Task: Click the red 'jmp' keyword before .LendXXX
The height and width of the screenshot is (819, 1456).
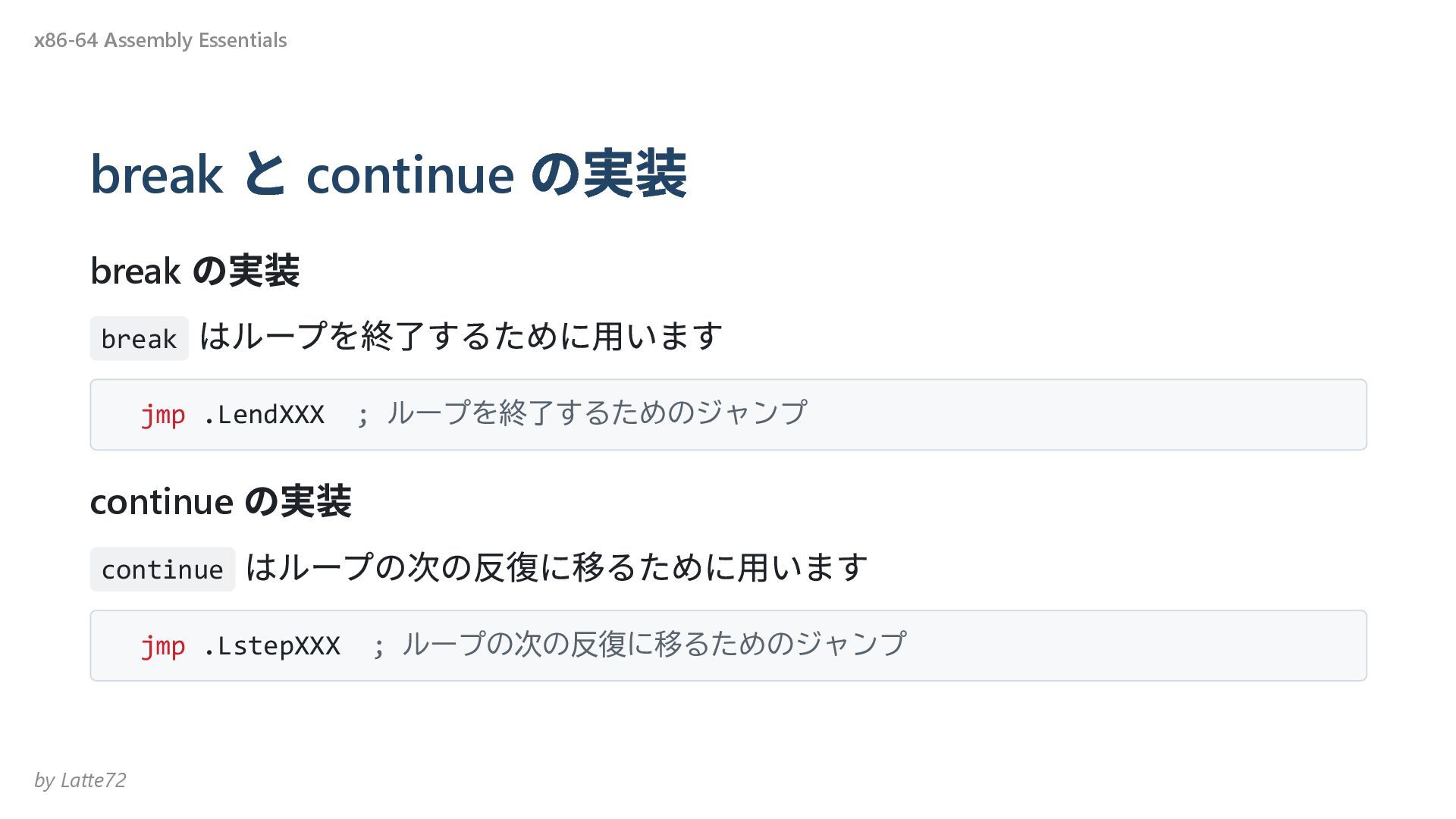Action: point(163,415)
